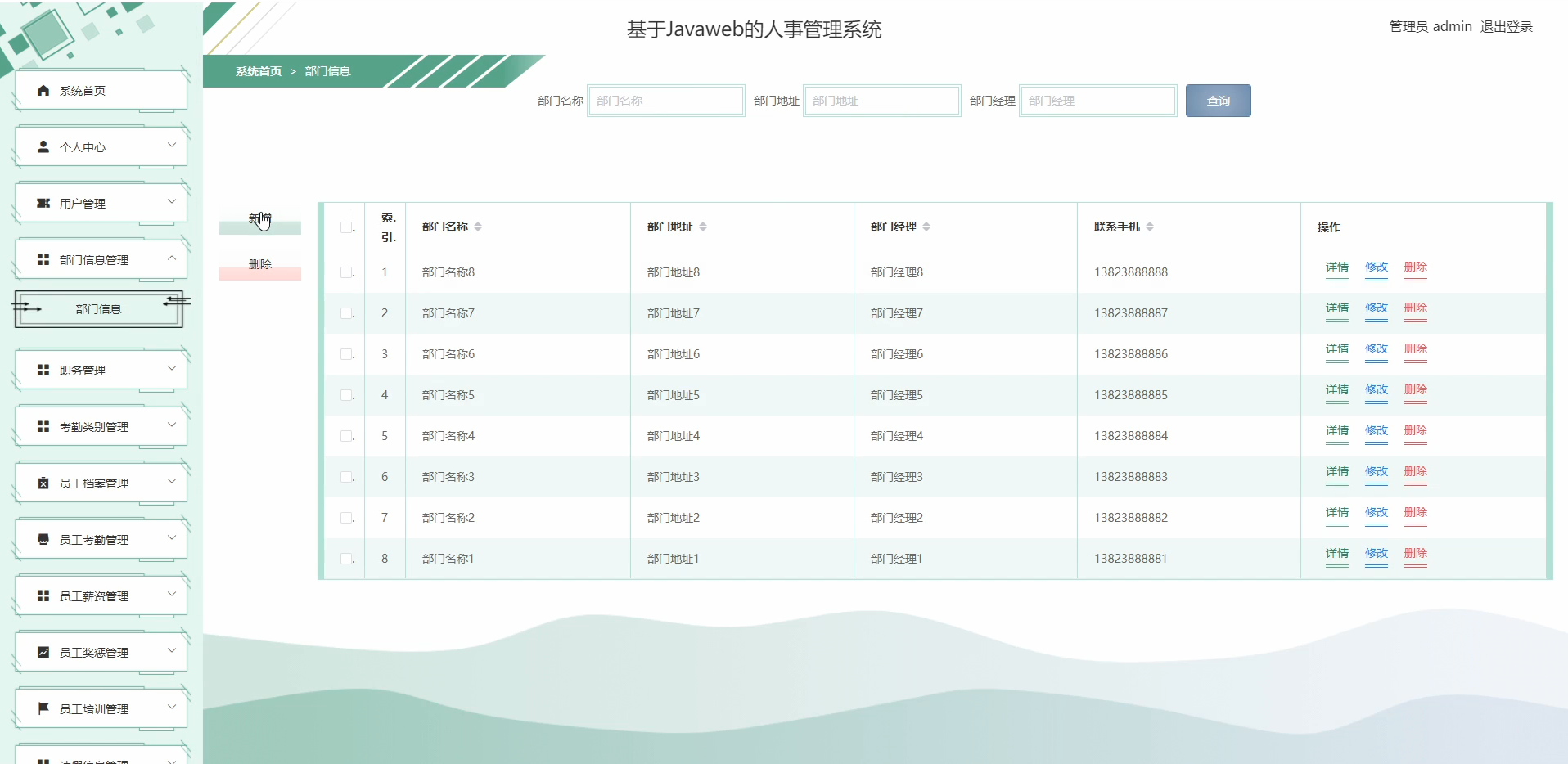1568x764 pixels.
Task: Click the 员工奖惩管理 chart icon
Action: coord(42,652)
